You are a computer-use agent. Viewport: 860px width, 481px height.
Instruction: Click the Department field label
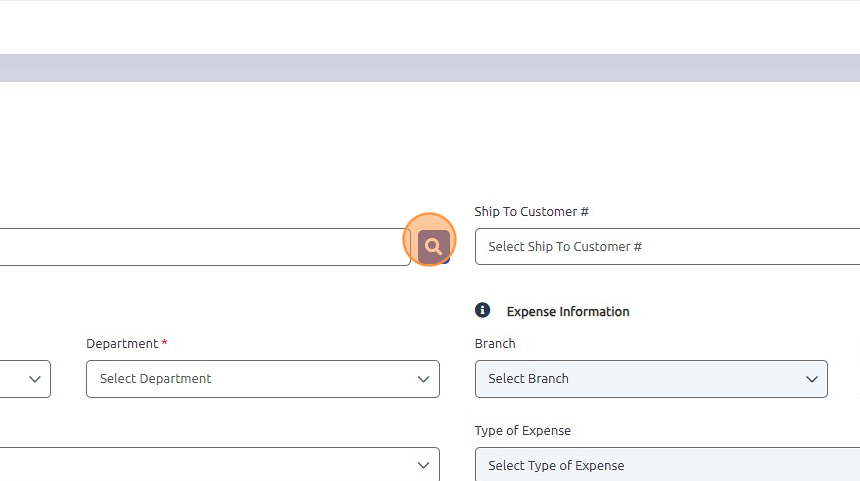click(122, 344)
